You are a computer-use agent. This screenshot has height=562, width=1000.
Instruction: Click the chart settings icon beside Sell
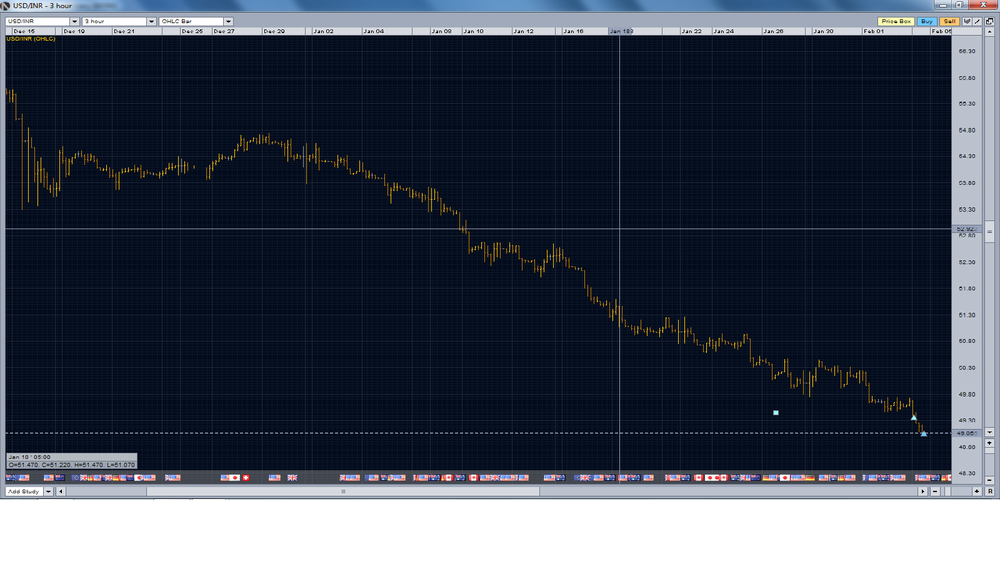click(x=967, y=21)
